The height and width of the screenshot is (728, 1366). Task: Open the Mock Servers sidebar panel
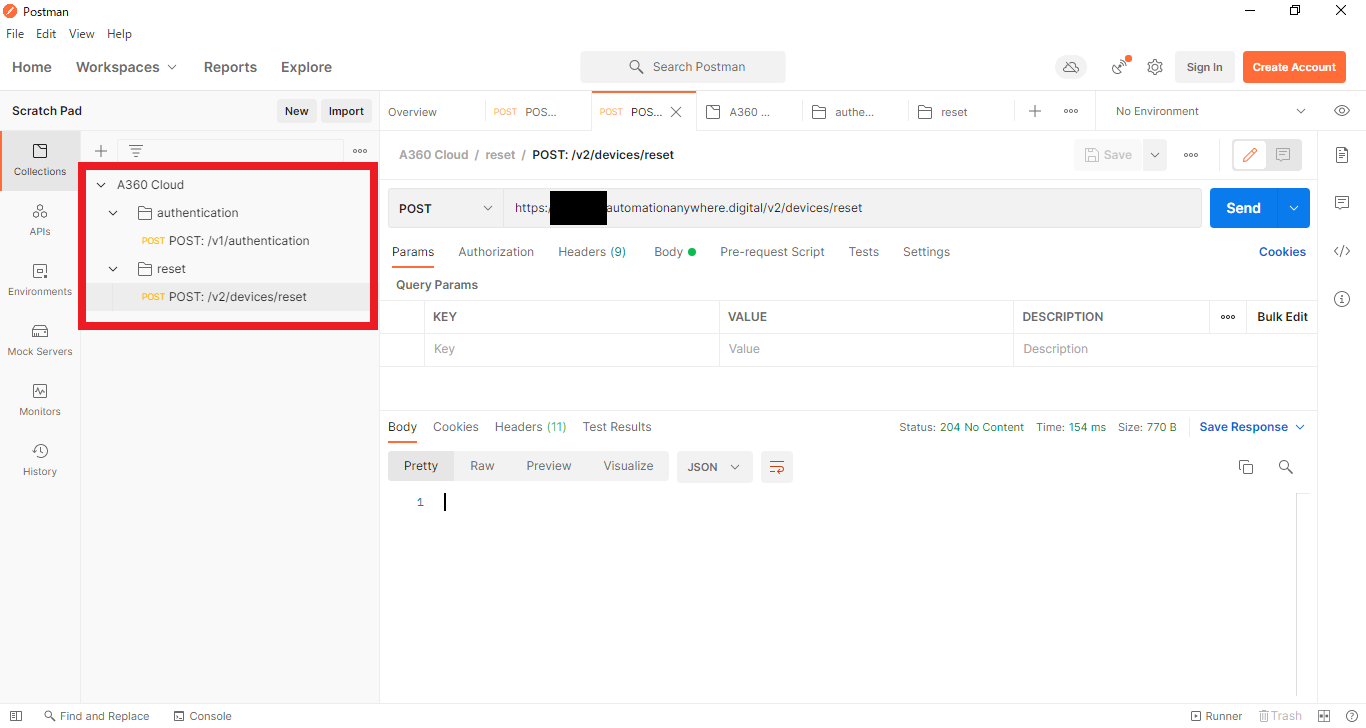pos(40,340)
